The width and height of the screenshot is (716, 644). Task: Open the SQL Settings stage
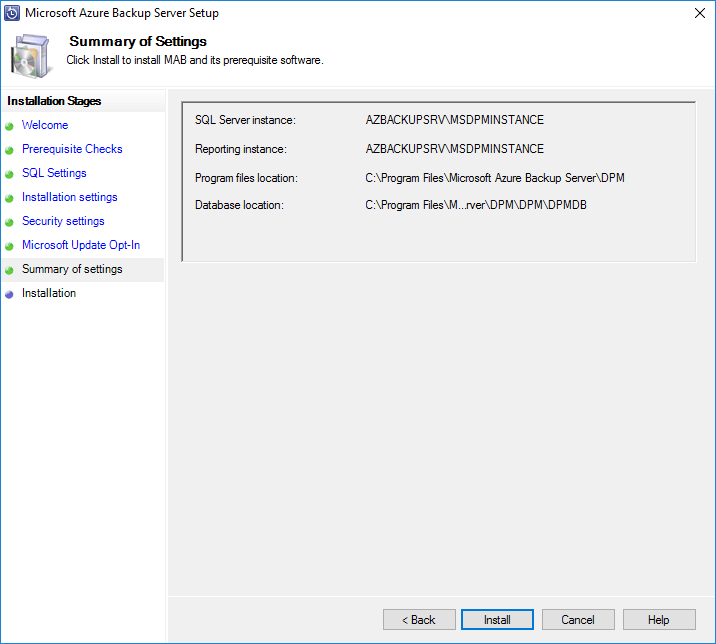[54, 173]
